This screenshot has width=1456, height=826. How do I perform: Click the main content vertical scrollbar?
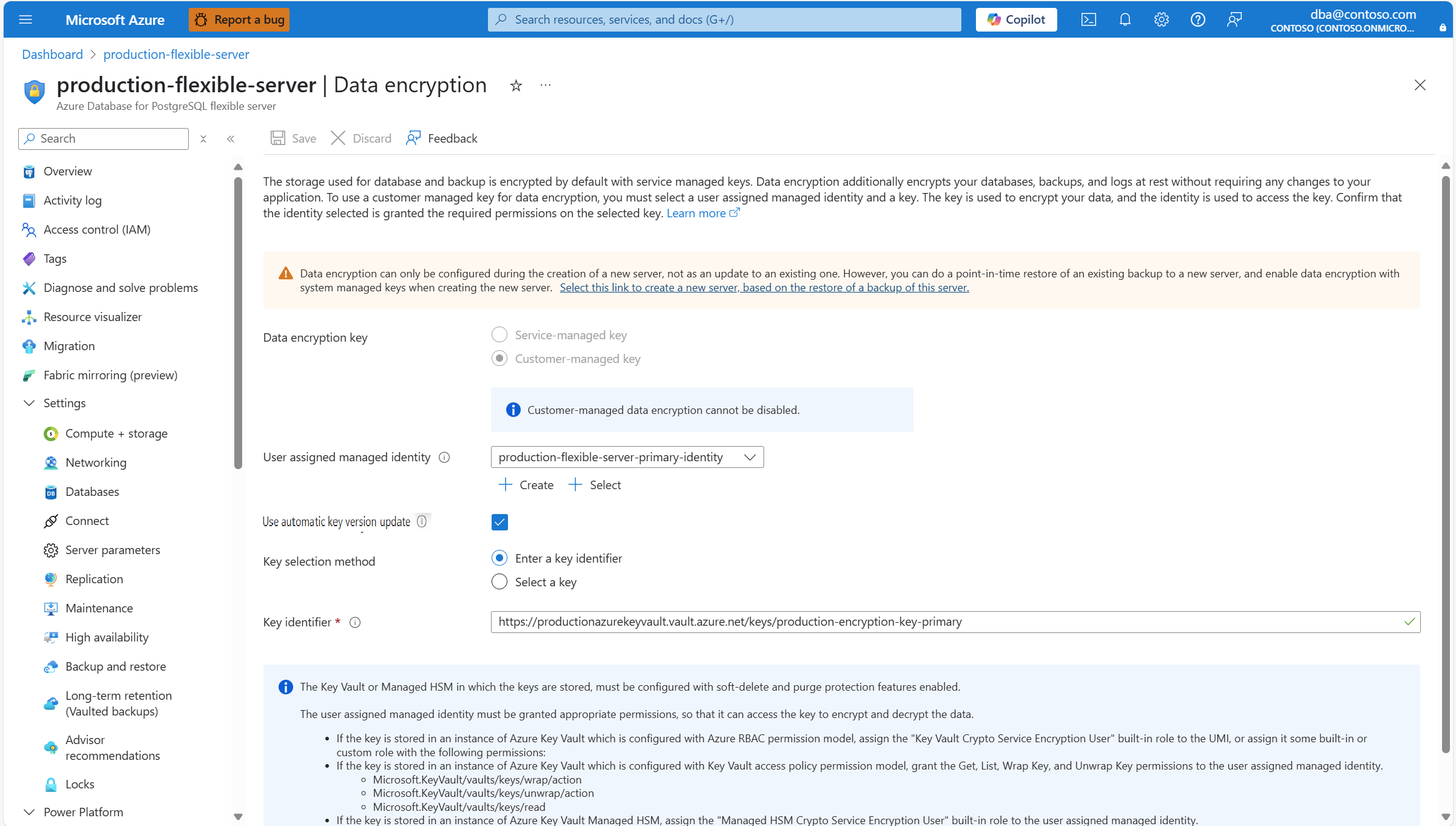[1446, 461]
